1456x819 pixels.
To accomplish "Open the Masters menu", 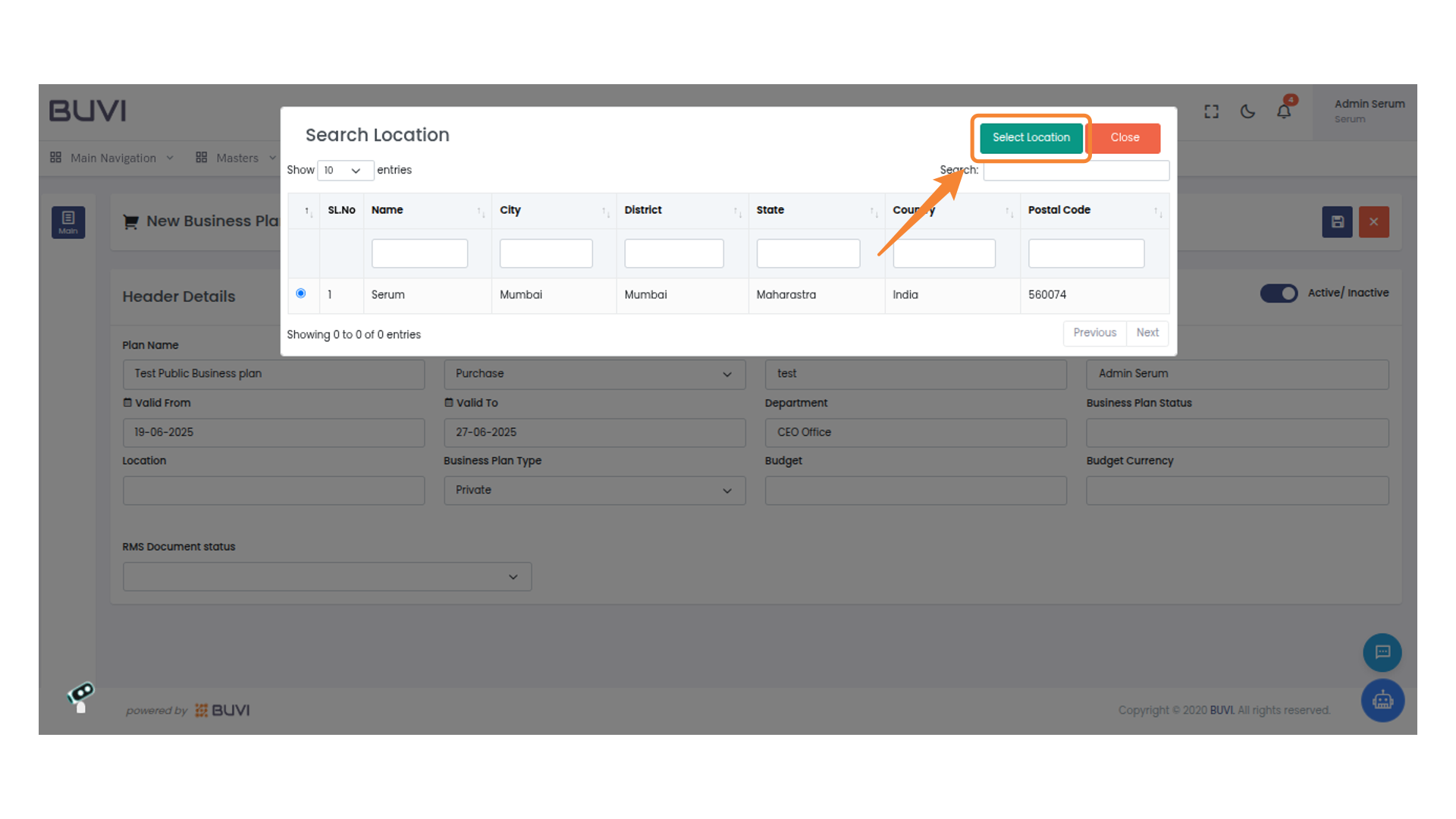I will click(x=236, y=158).
